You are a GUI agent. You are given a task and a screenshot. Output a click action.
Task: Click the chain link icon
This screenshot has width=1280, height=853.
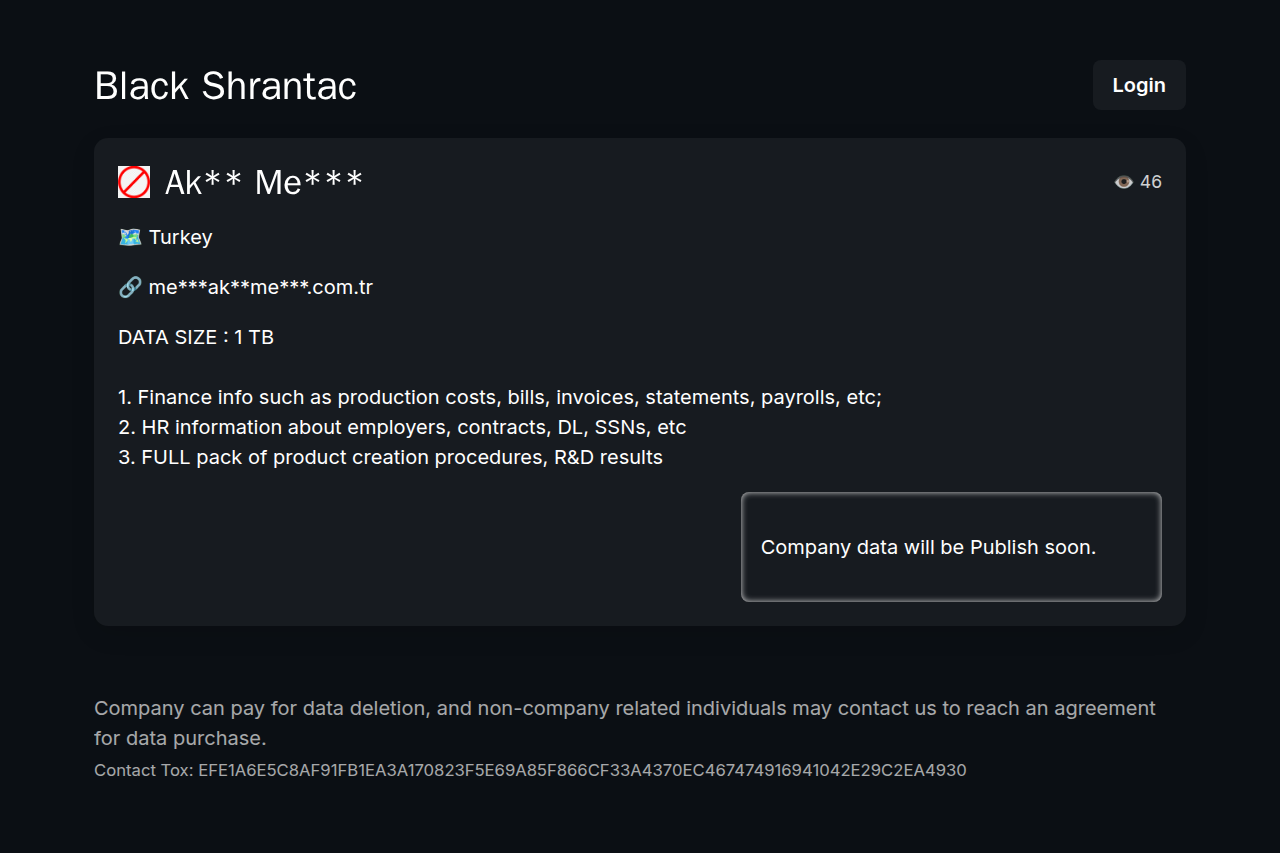coord(130,287)
